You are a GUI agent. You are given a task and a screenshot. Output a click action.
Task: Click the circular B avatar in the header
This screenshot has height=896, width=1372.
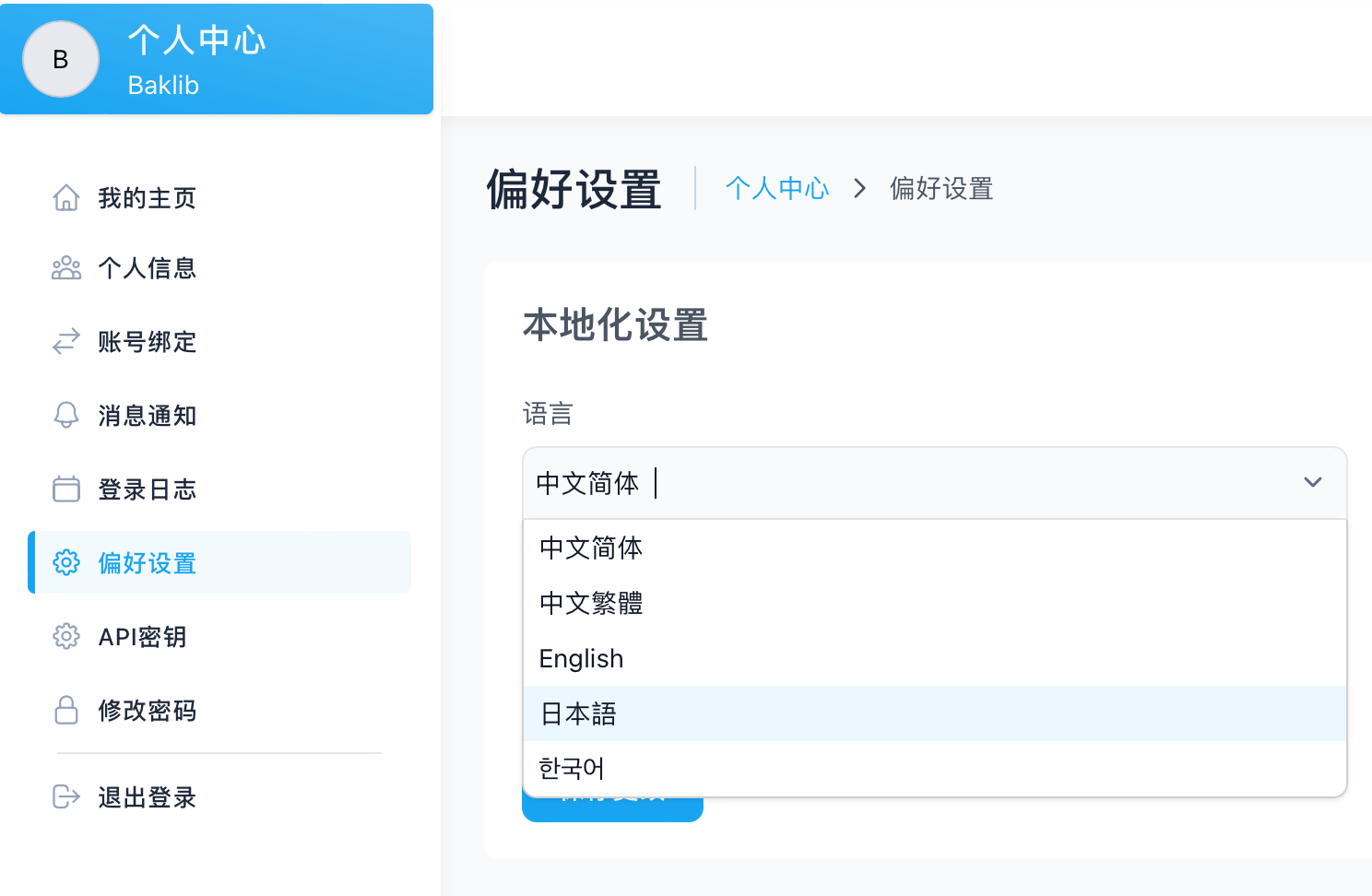click(61, 59)
